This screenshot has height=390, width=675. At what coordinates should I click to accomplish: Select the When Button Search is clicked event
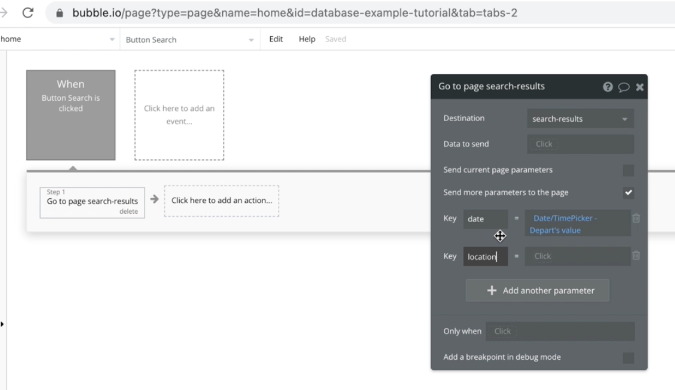71,115
